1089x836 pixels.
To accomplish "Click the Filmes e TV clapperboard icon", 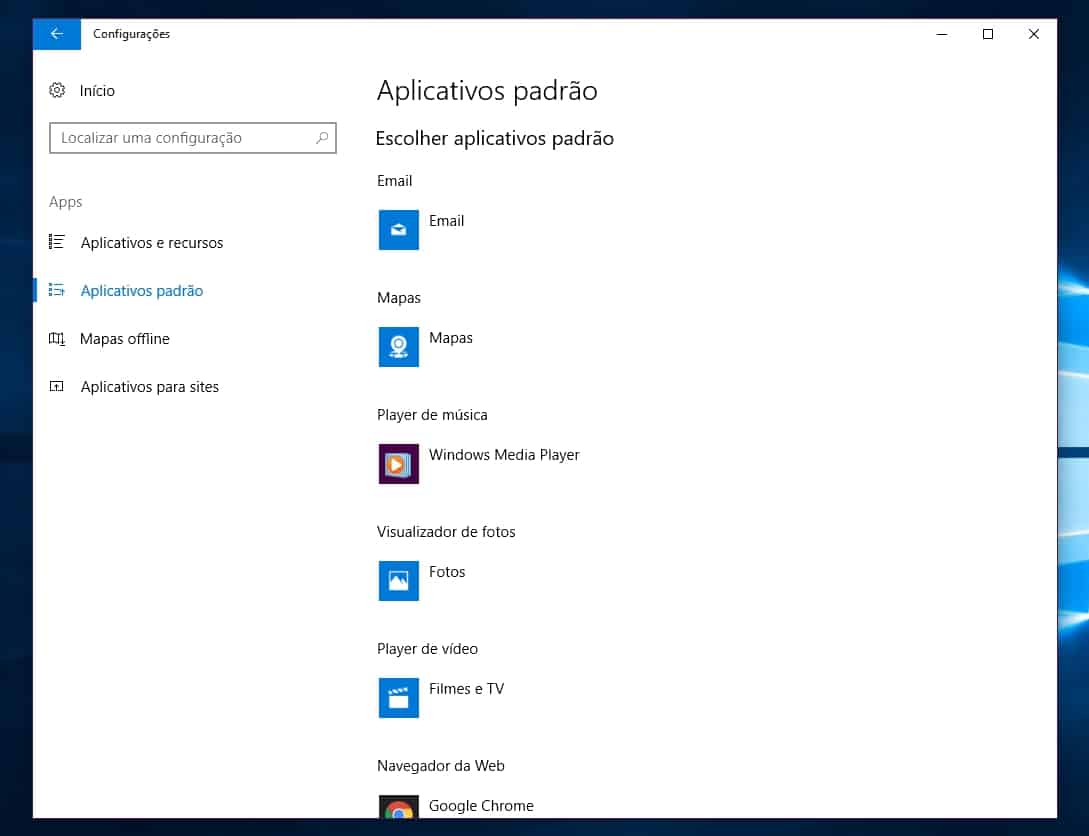I will (x=399, y=698).
